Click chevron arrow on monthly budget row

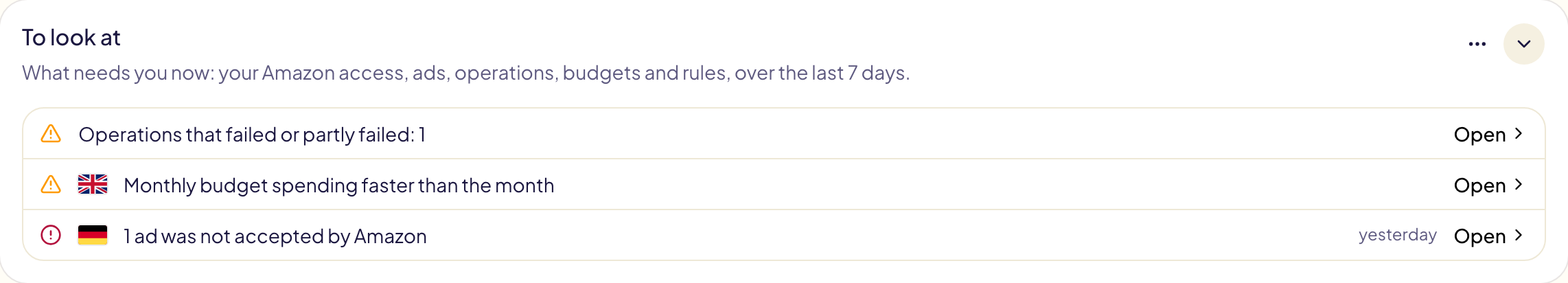tap(1519, 185)
